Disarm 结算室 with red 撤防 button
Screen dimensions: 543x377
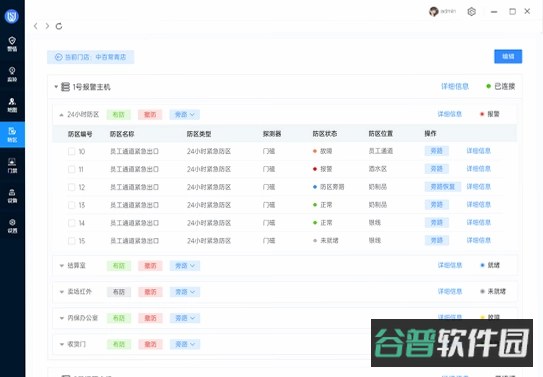pyautogui.click(x=150, y=266)
